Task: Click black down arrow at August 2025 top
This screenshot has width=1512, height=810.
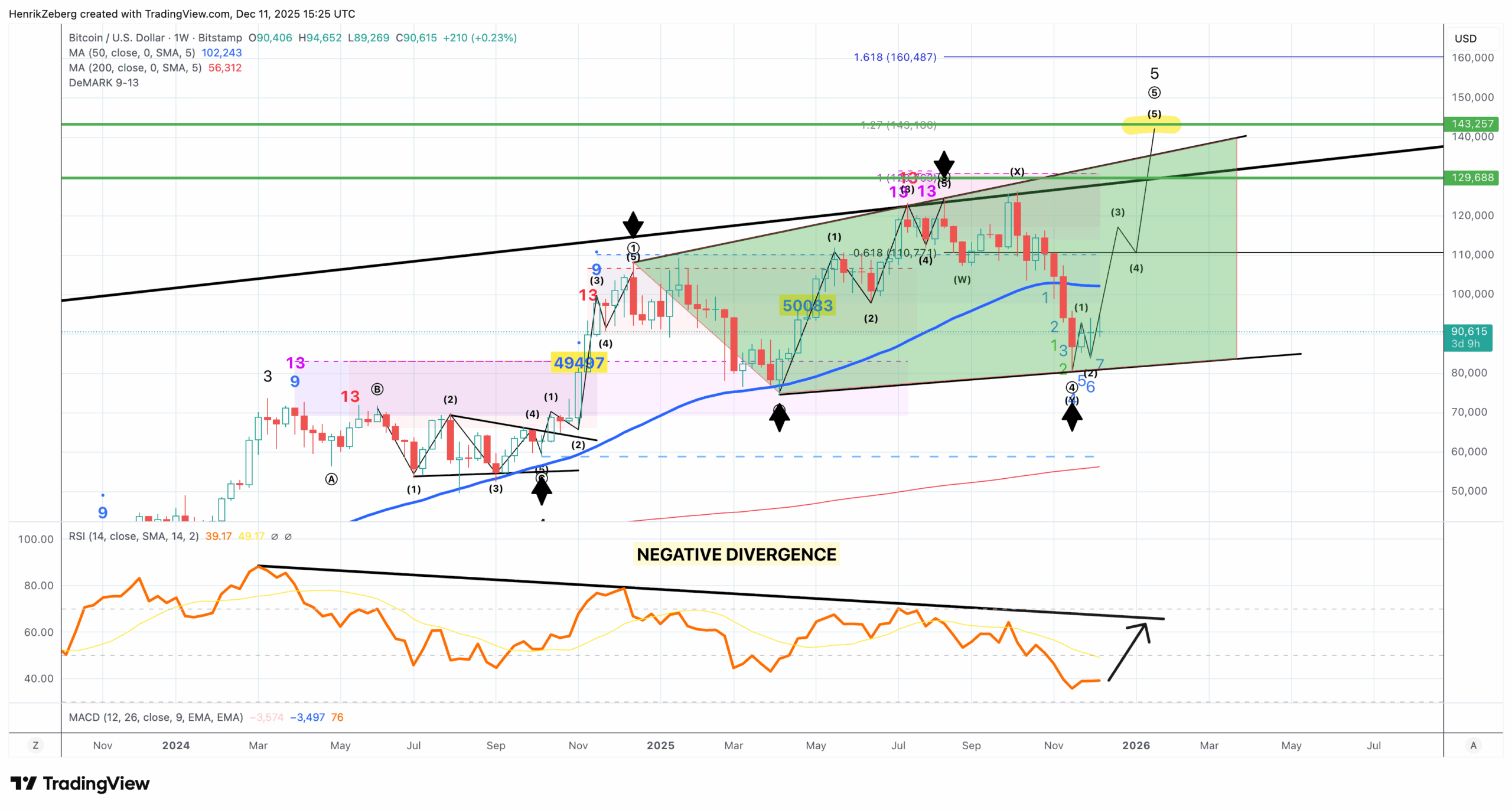Action: click(x=944, y=163)
